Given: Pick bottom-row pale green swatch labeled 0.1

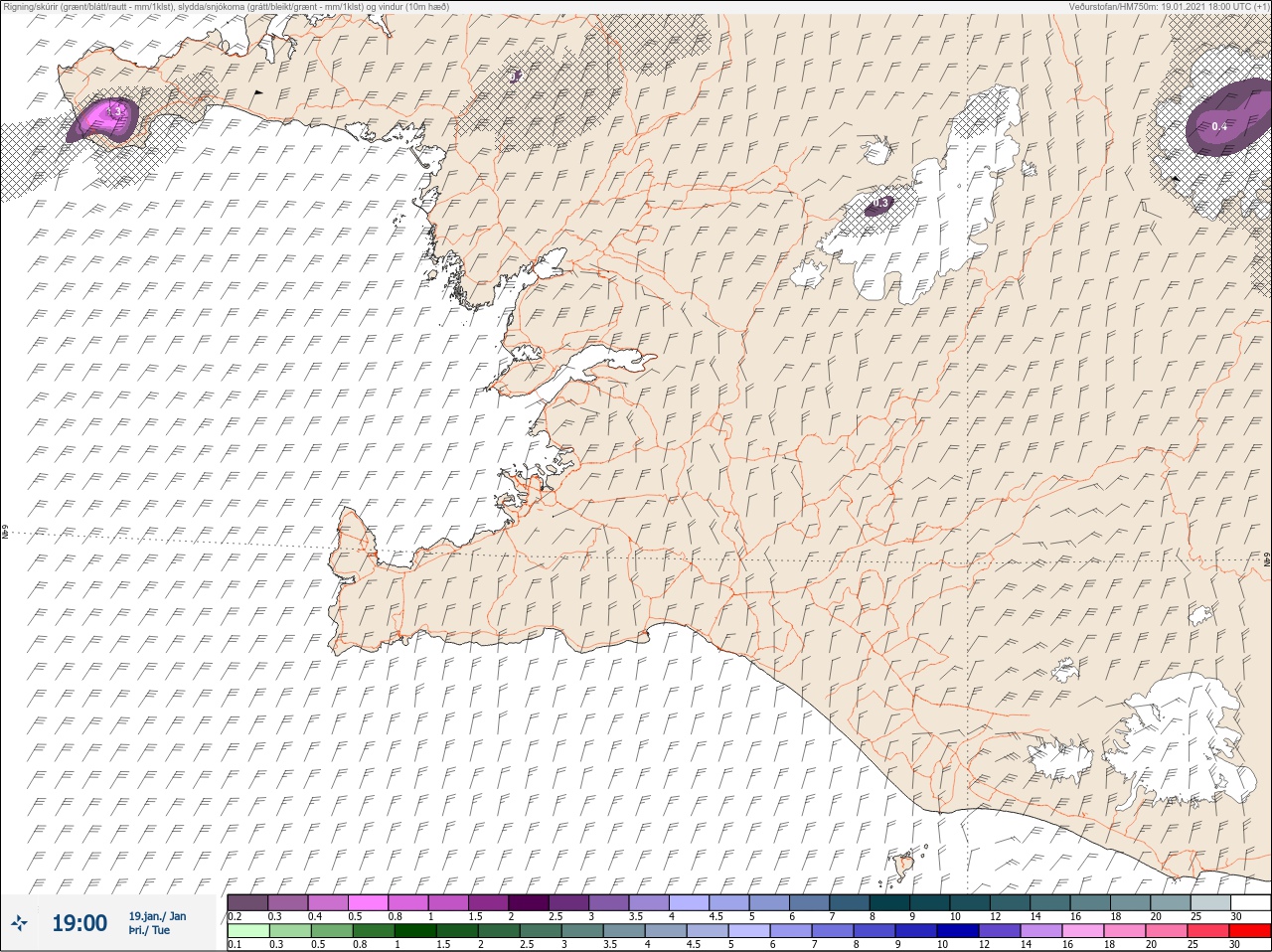Looking at the screenshot, I should click(247, 931).
